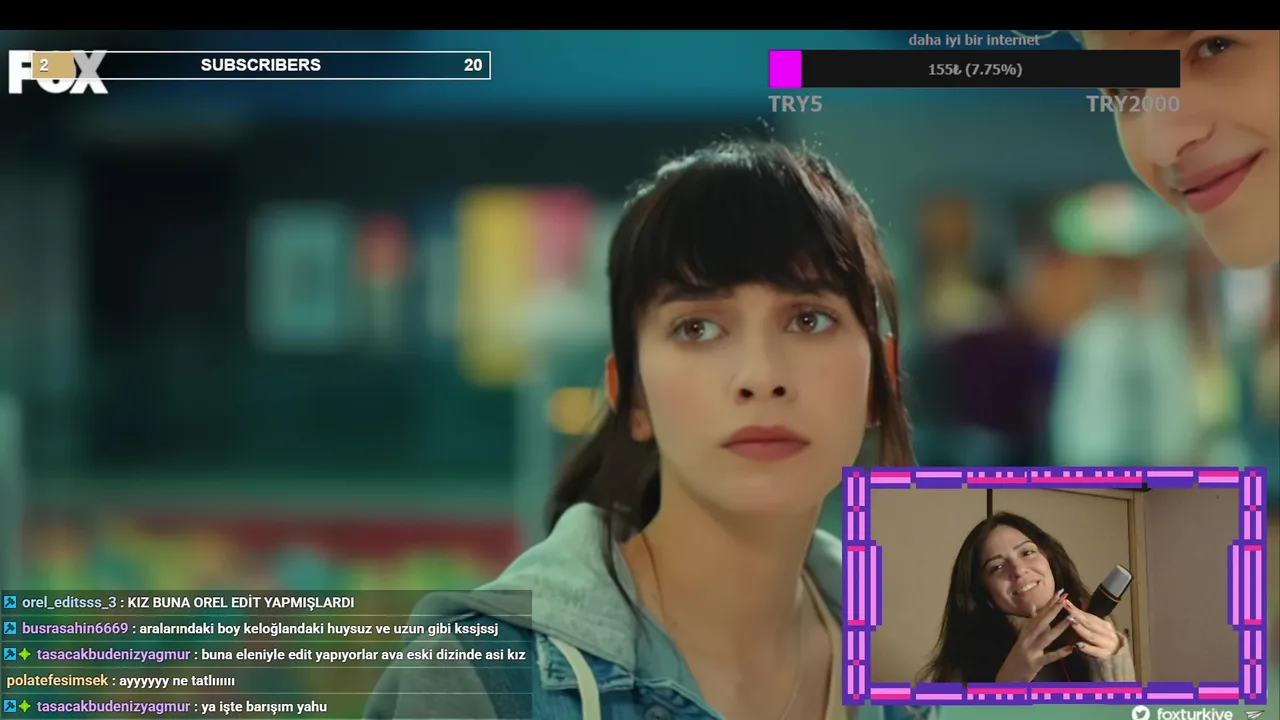Click the donation goal bar reading 155₺ (7.75%)
The width and height of the screenshot is (1280, 720).
(974, 69)
